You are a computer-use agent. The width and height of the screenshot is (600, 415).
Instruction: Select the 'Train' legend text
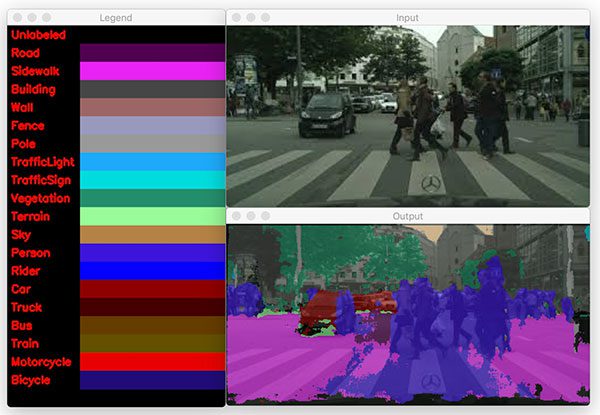pyautogui.click(x=25, y=344)
